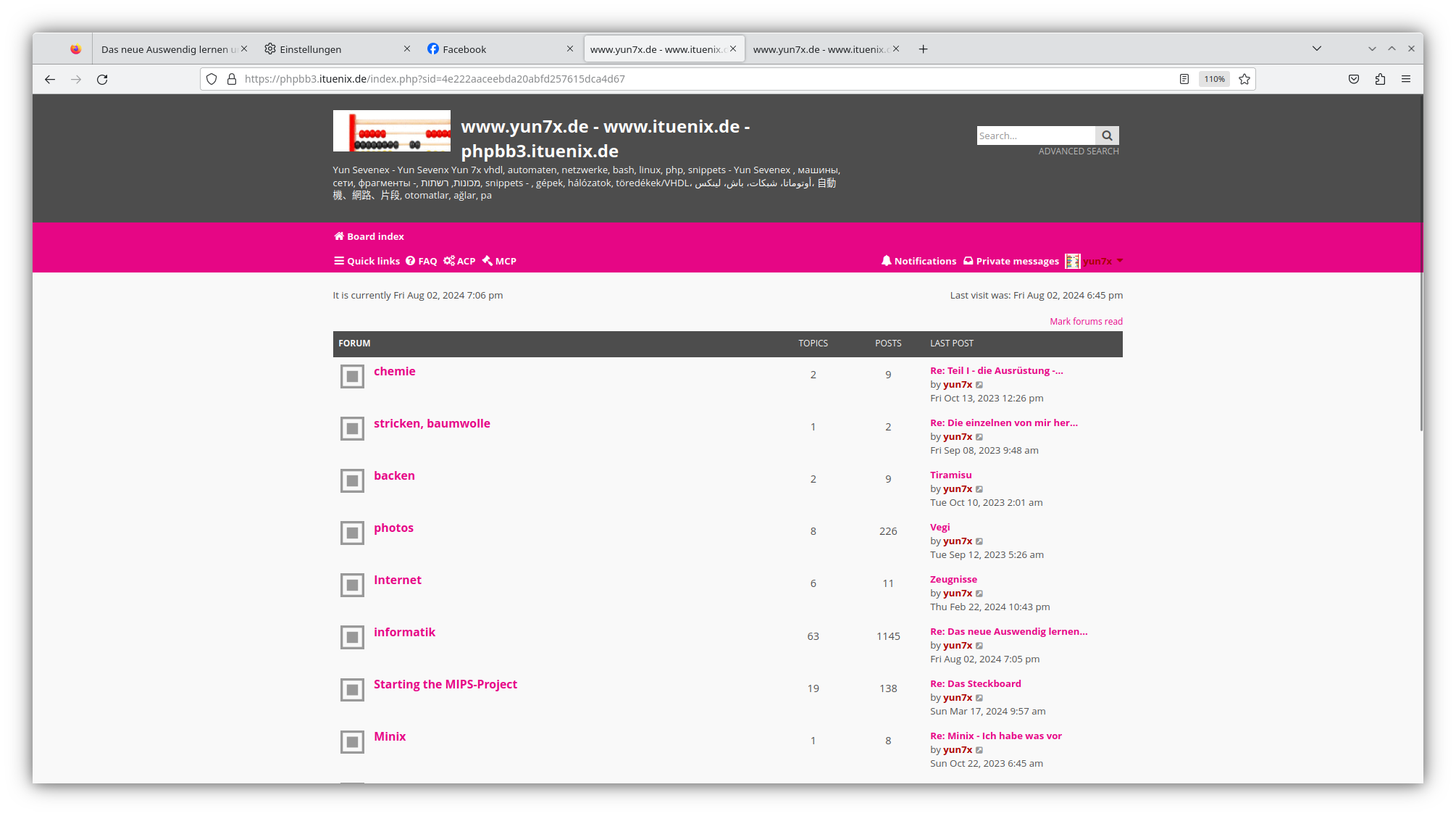The height and width of the screenshot is (816, 1456).
Task: Open the Notifications bell
Action: pos(919,261)
